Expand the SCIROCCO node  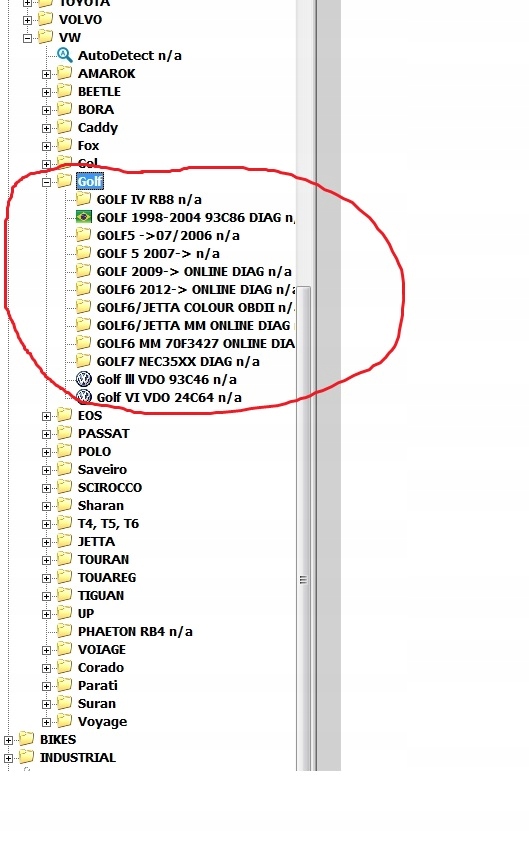[46, 488]
